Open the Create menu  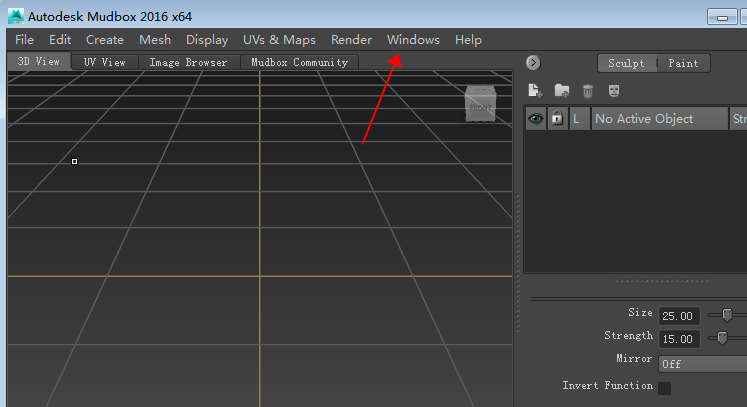click(x=105, y=40)
